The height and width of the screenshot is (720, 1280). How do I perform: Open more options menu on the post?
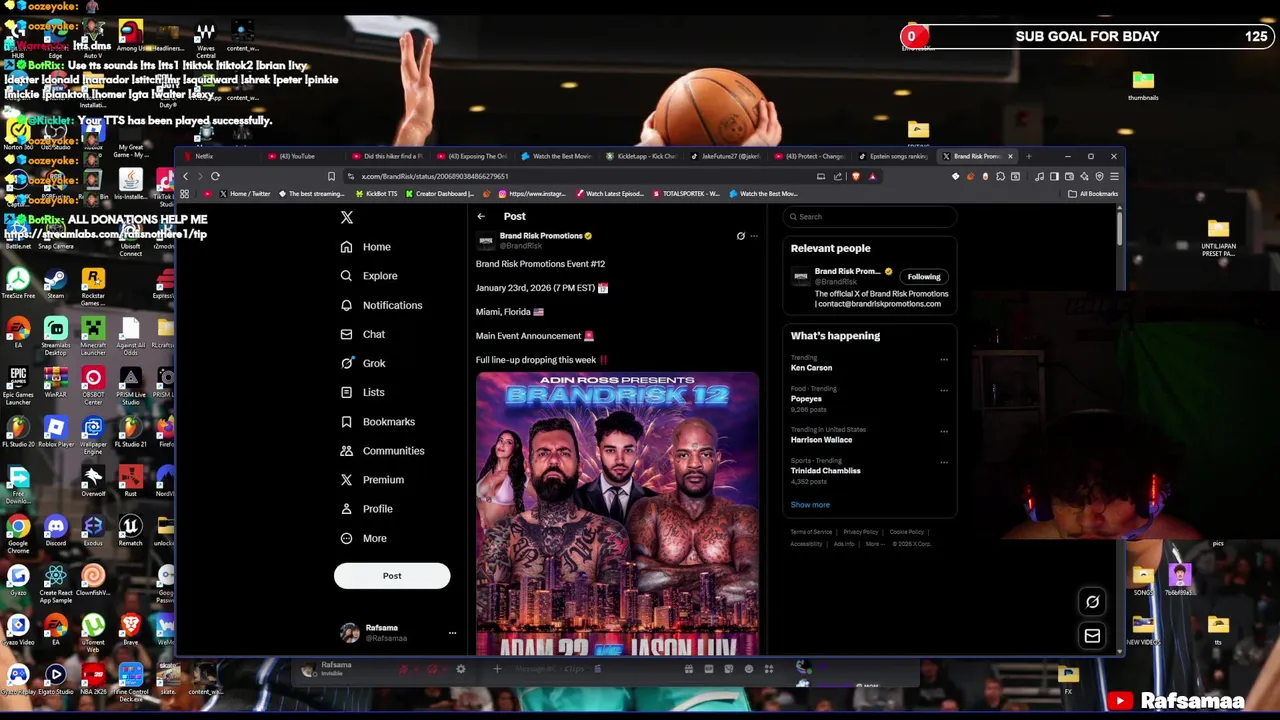click(754, 236)
